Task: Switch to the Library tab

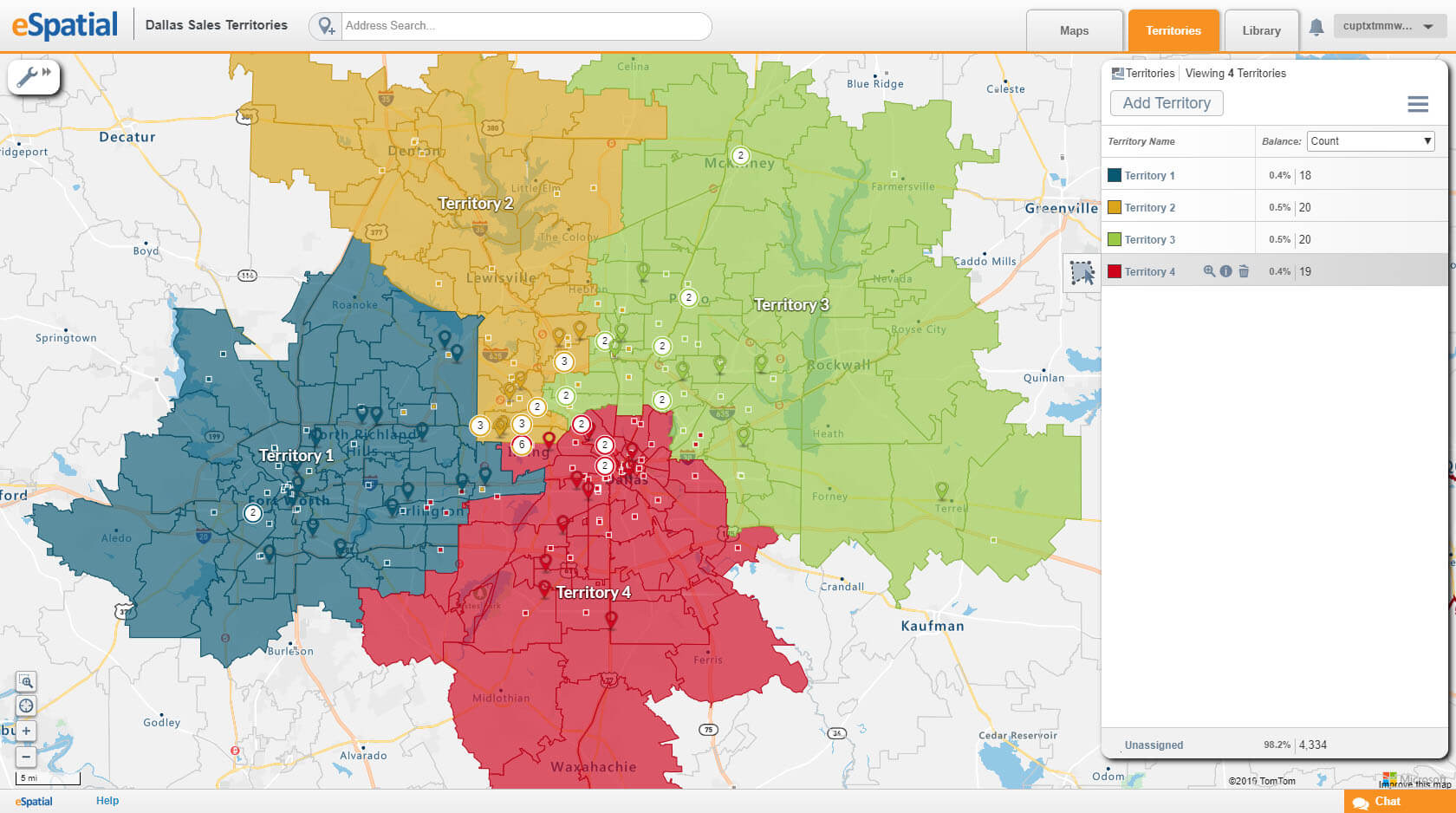Action: (1261, 31)
